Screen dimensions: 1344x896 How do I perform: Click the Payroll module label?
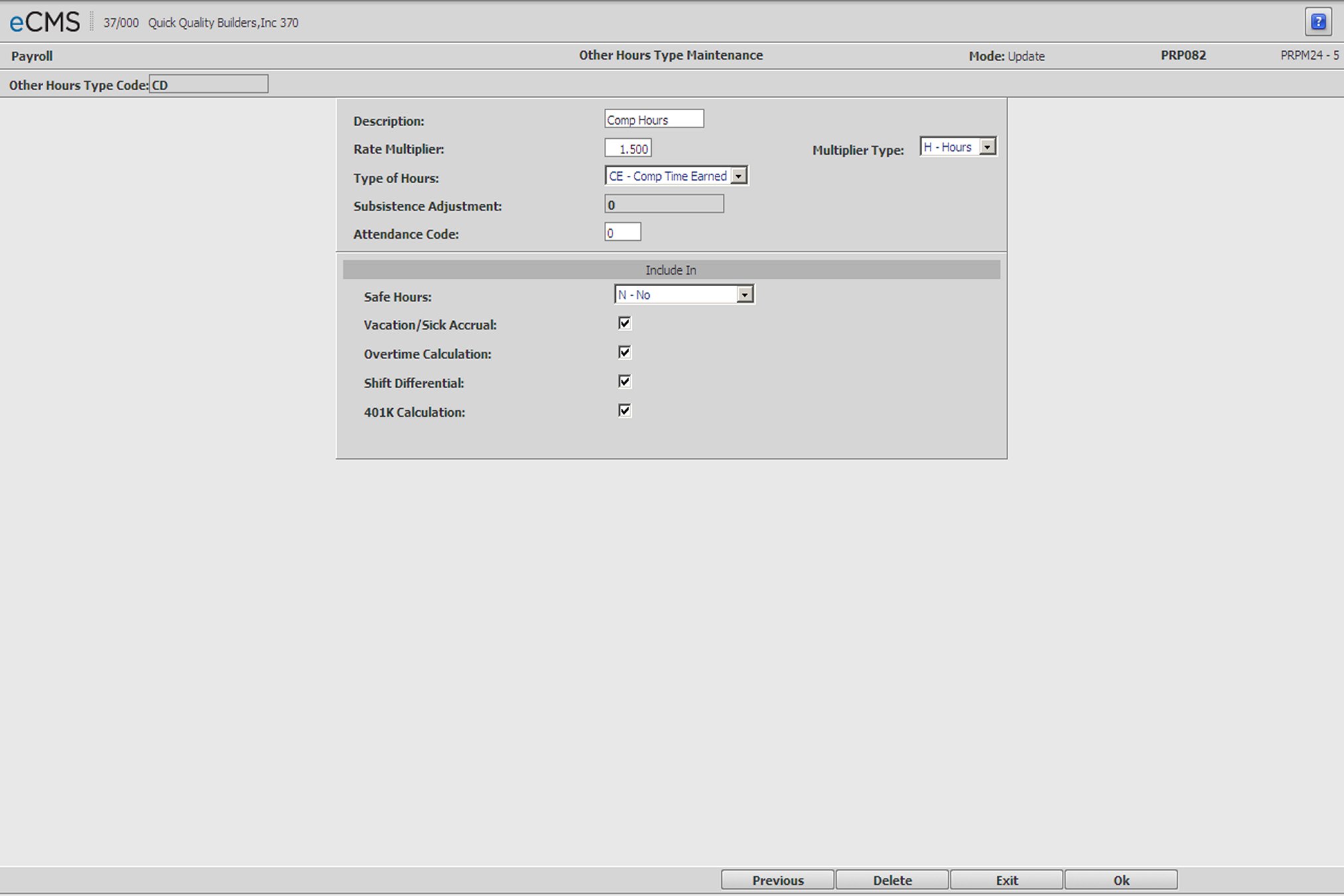tap(32, 56)
